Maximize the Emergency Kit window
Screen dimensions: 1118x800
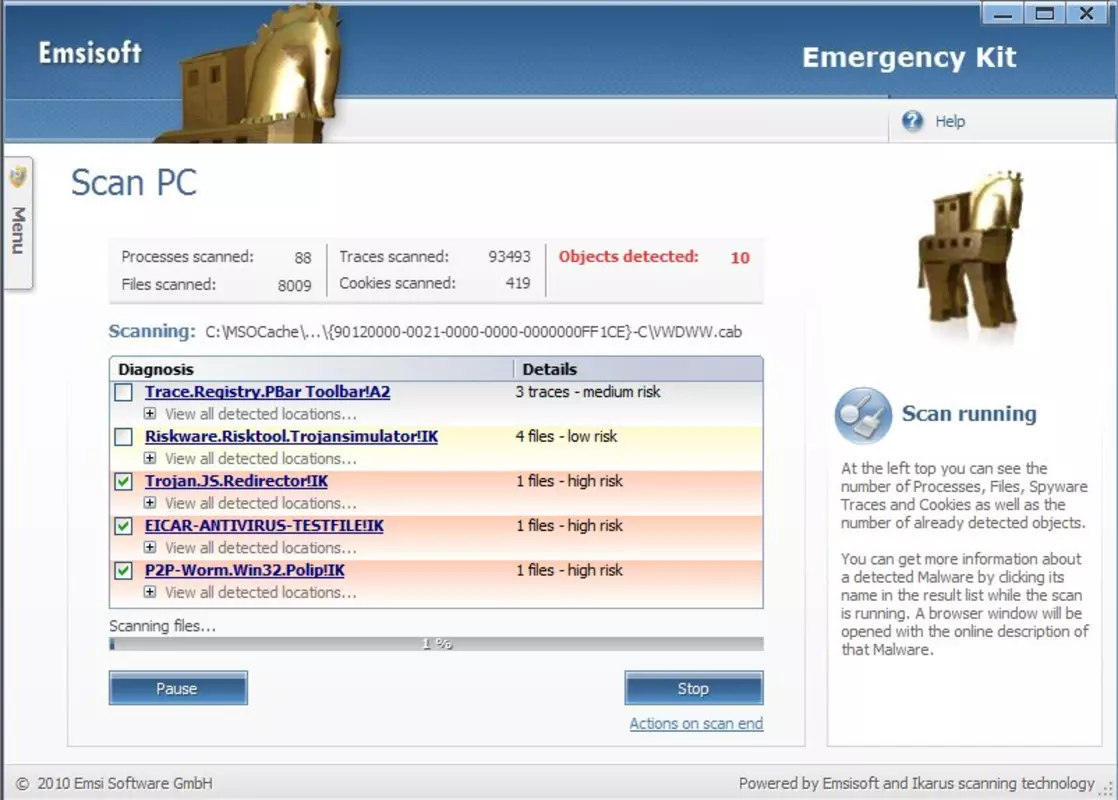1045,14
